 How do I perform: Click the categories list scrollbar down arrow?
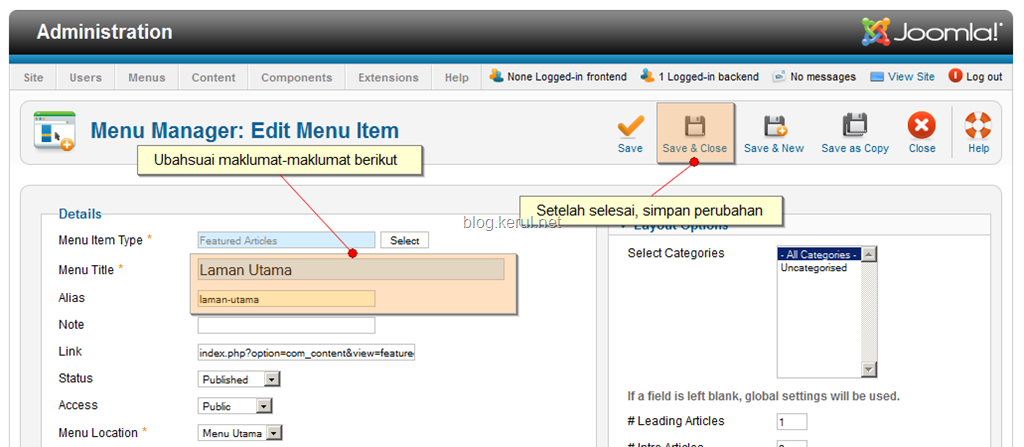pos(869,370)
